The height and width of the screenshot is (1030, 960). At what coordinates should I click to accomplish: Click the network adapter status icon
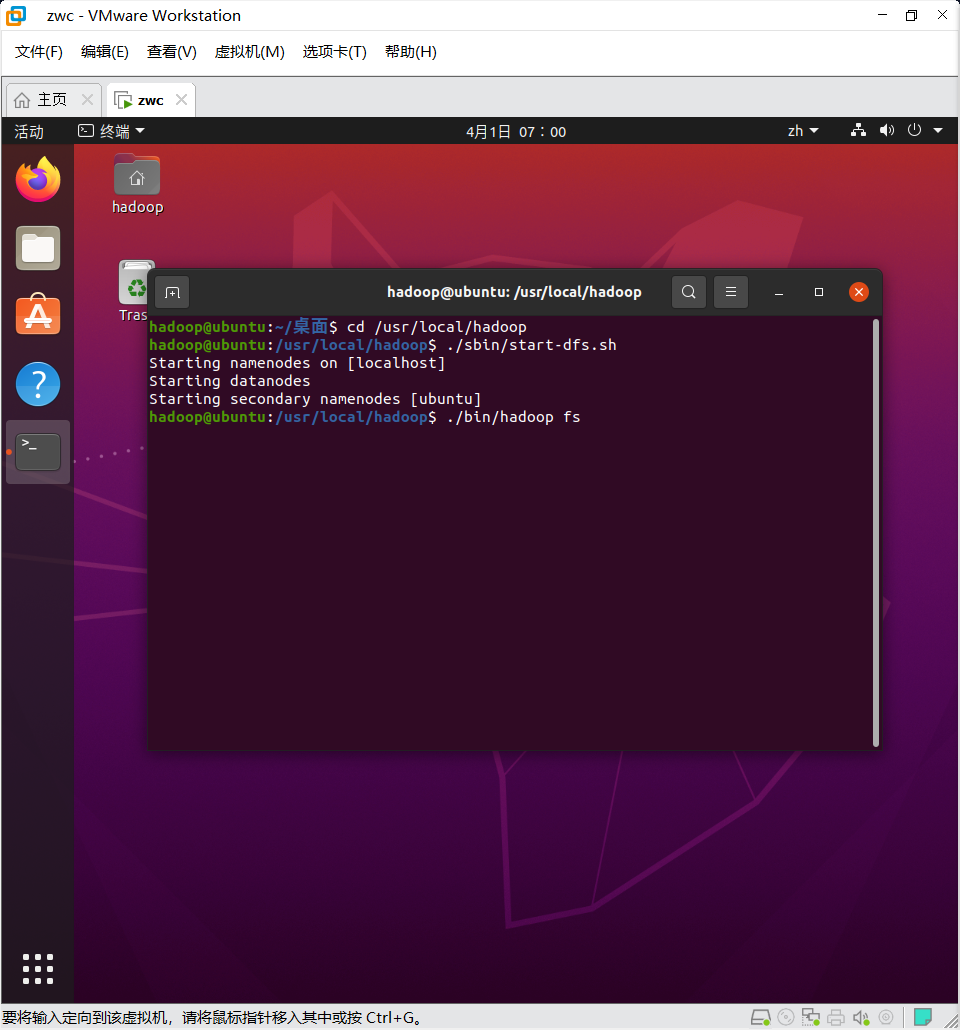(810, 1018)
